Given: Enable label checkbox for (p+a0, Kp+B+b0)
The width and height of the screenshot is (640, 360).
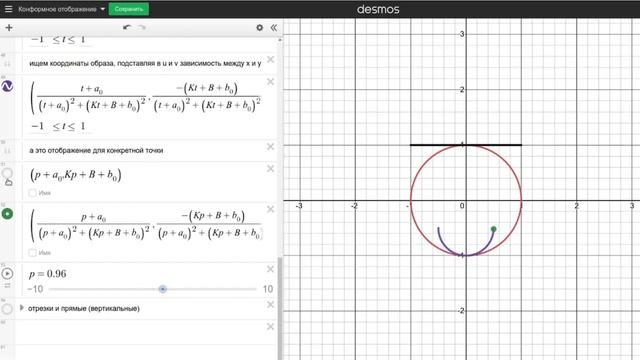Looking at the screenshot, I should pos(33,193).
